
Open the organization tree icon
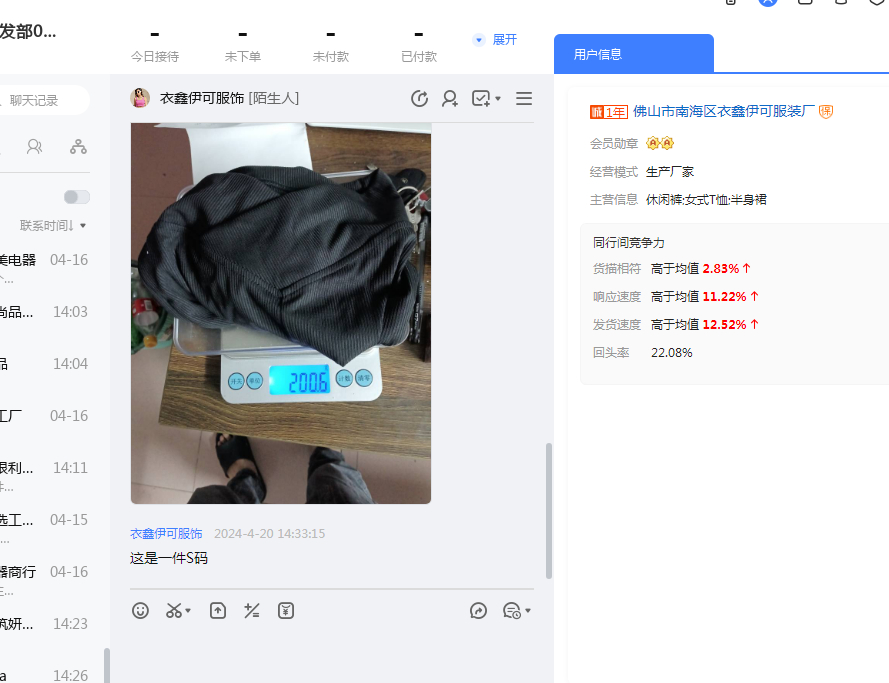tap(78, 147)
